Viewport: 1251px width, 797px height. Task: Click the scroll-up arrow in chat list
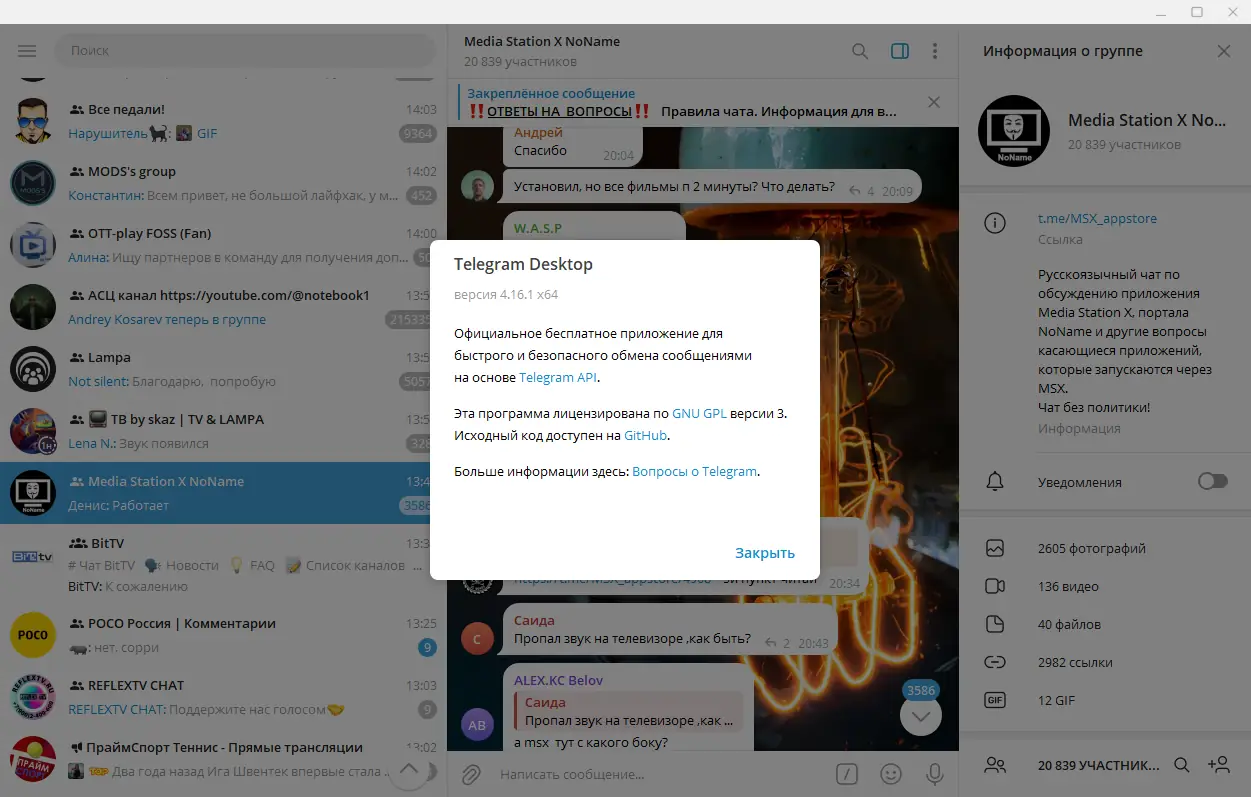click(x=409, y=770)
